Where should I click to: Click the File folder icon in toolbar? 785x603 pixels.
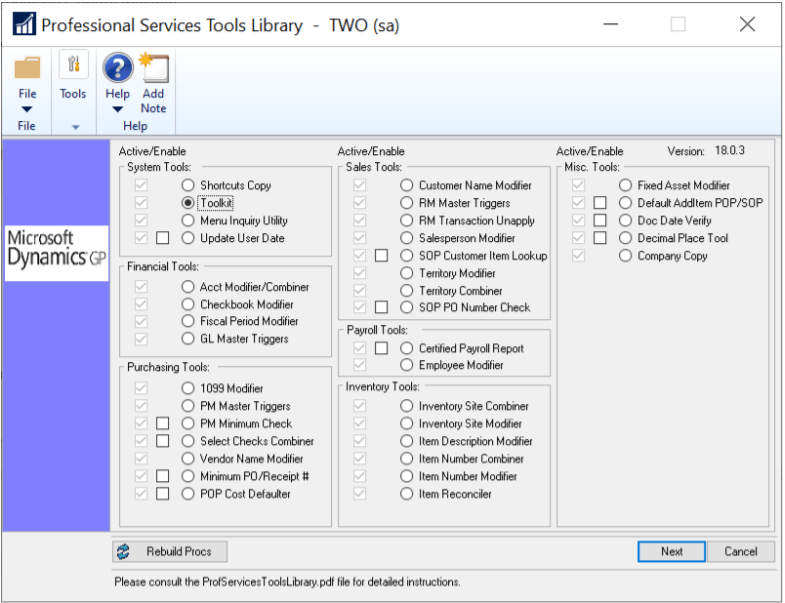pyautogui.click(x=27, y=68)
